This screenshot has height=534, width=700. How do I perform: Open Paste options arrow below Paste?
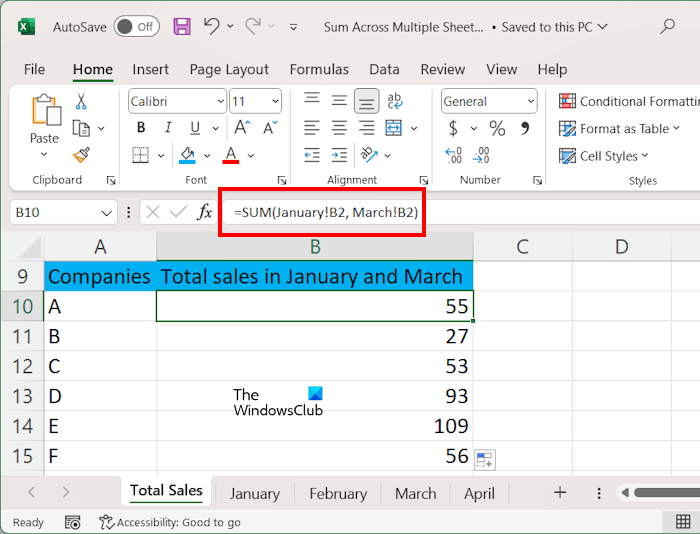tap(44, 154)
